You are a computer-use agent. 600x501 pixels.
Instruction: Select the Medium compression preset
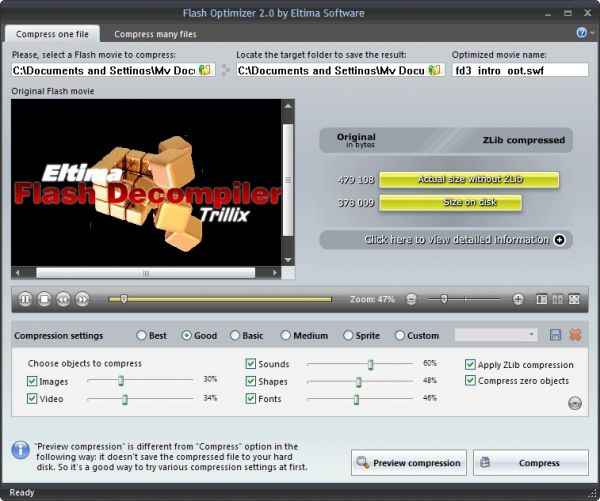coord(285,335)
